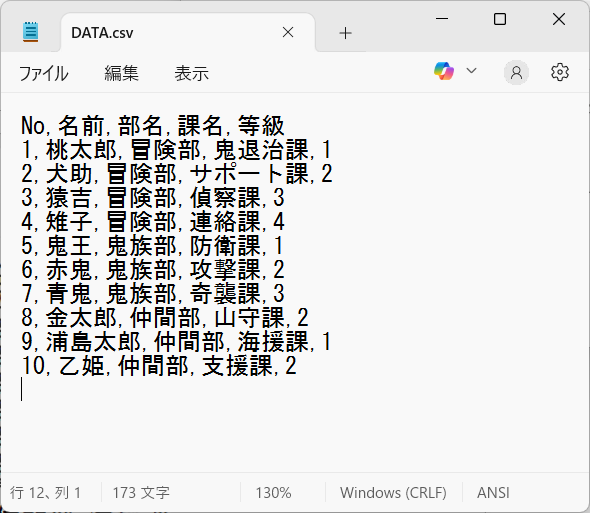Image resolution: width=590 pixels, height=513 pixels.
Task: Click the Notepad app icon in title bar
Action: (x=30, y=32)
